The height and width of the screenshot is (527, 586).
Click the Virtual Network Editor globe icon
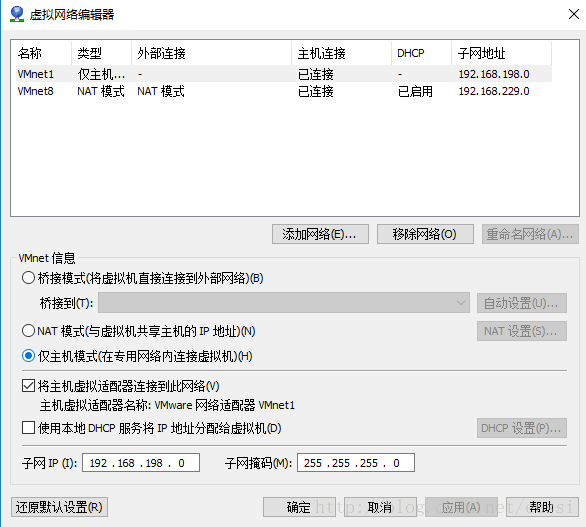[x=17, y=14]
